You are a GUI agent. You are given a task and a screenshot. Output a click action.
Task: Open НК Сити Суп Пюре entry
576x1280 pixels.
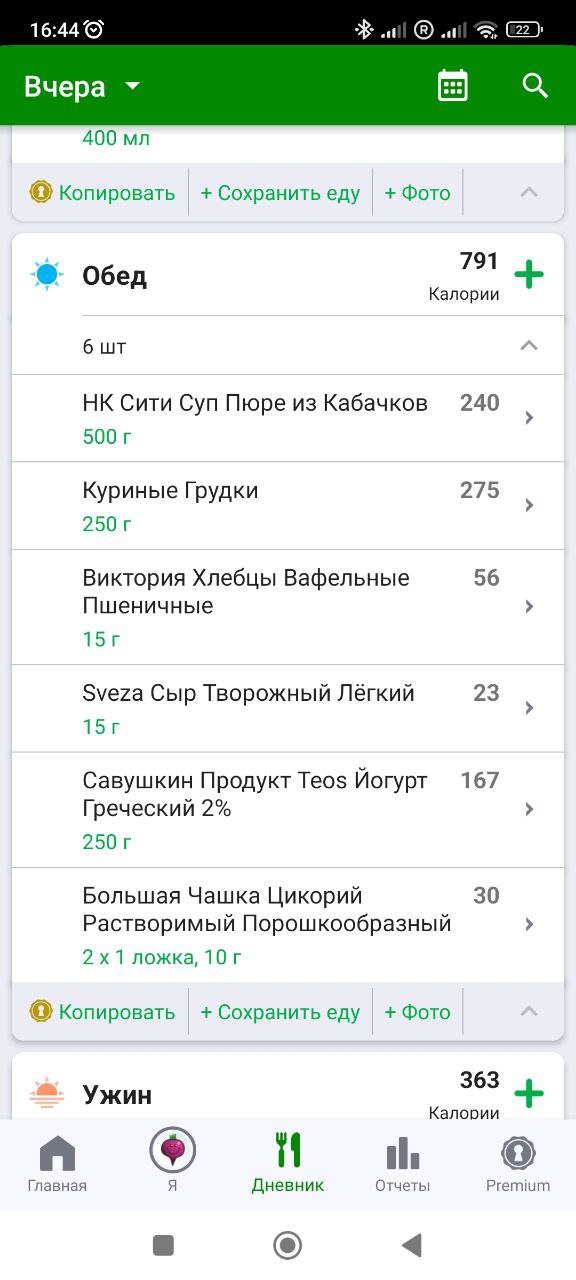pyautogui.click(x=288, y=418)
